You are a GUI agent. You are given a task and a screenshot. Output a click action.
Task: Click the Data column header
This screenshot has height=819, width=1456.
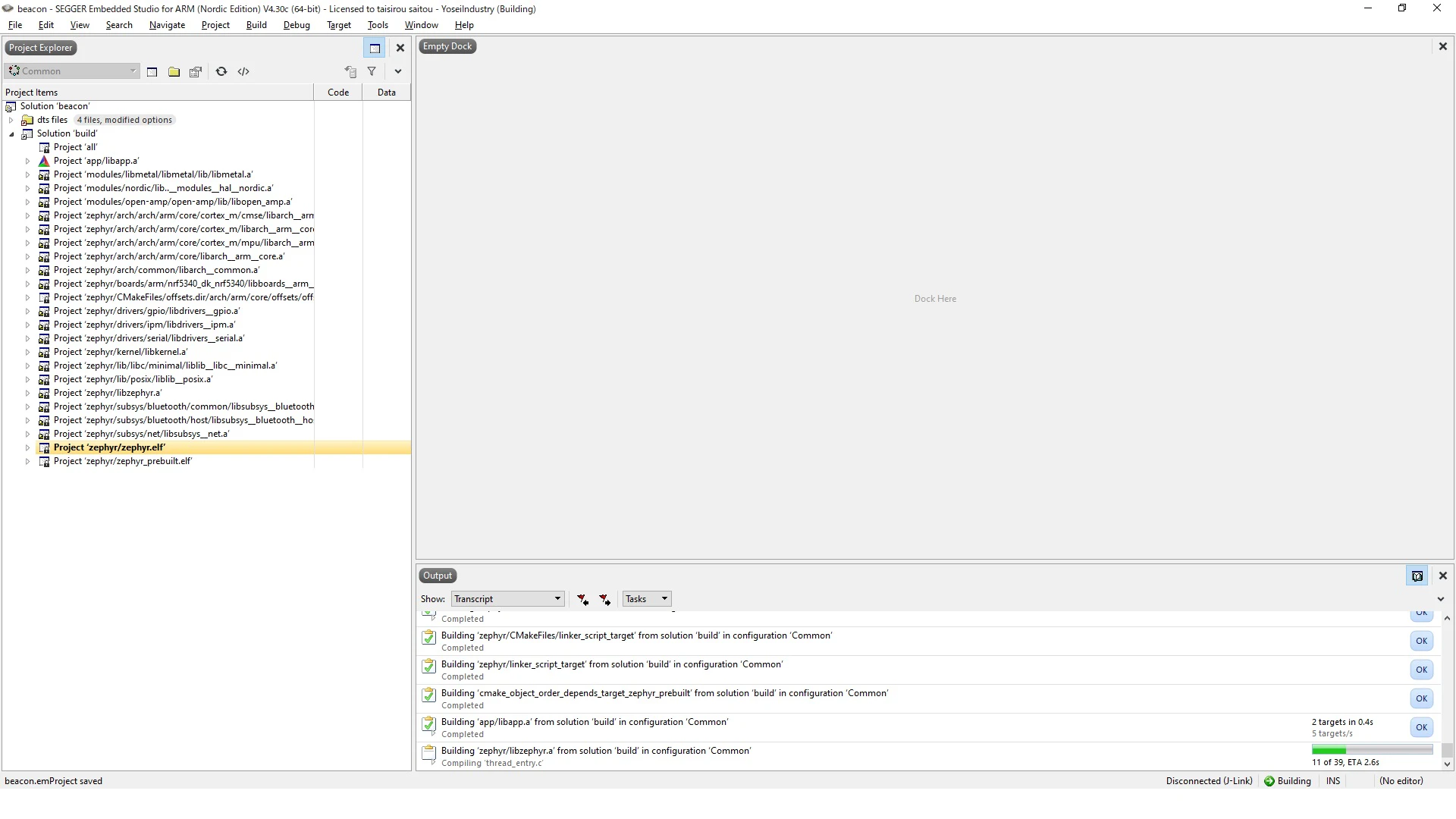click(x=386, y=93)
